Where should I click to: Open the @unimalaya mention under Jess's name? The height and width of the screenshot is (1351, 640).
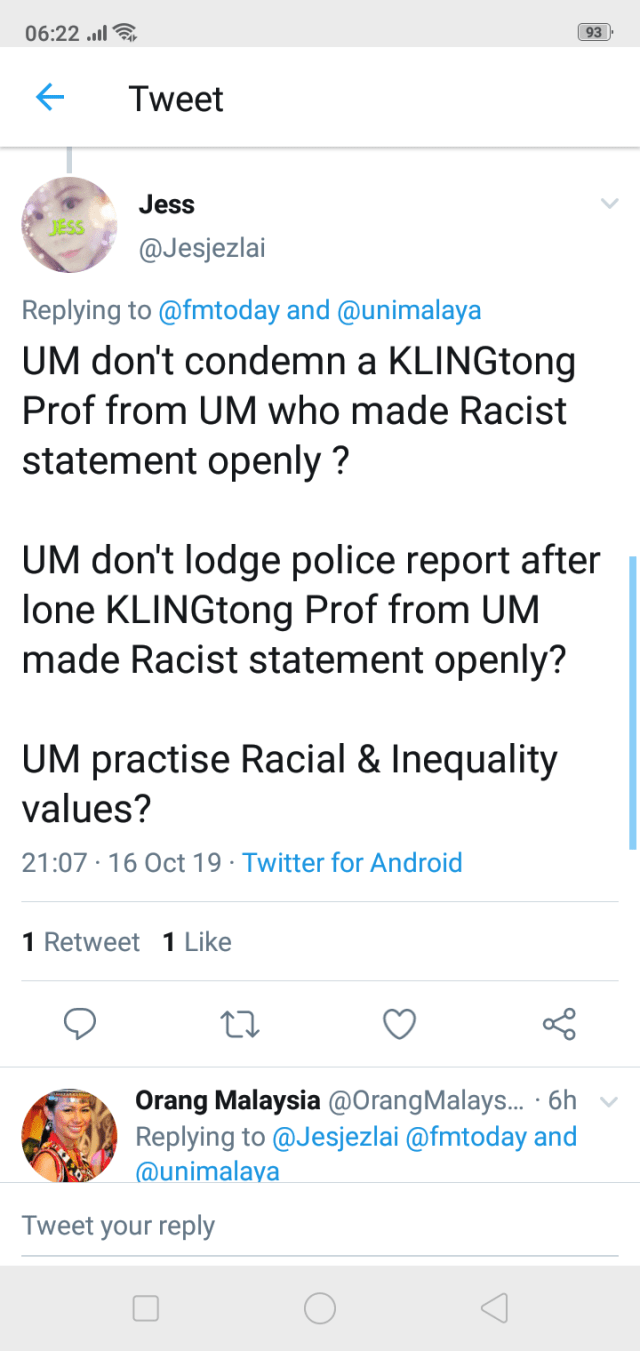pyautogui.click(x=409, y=310)
